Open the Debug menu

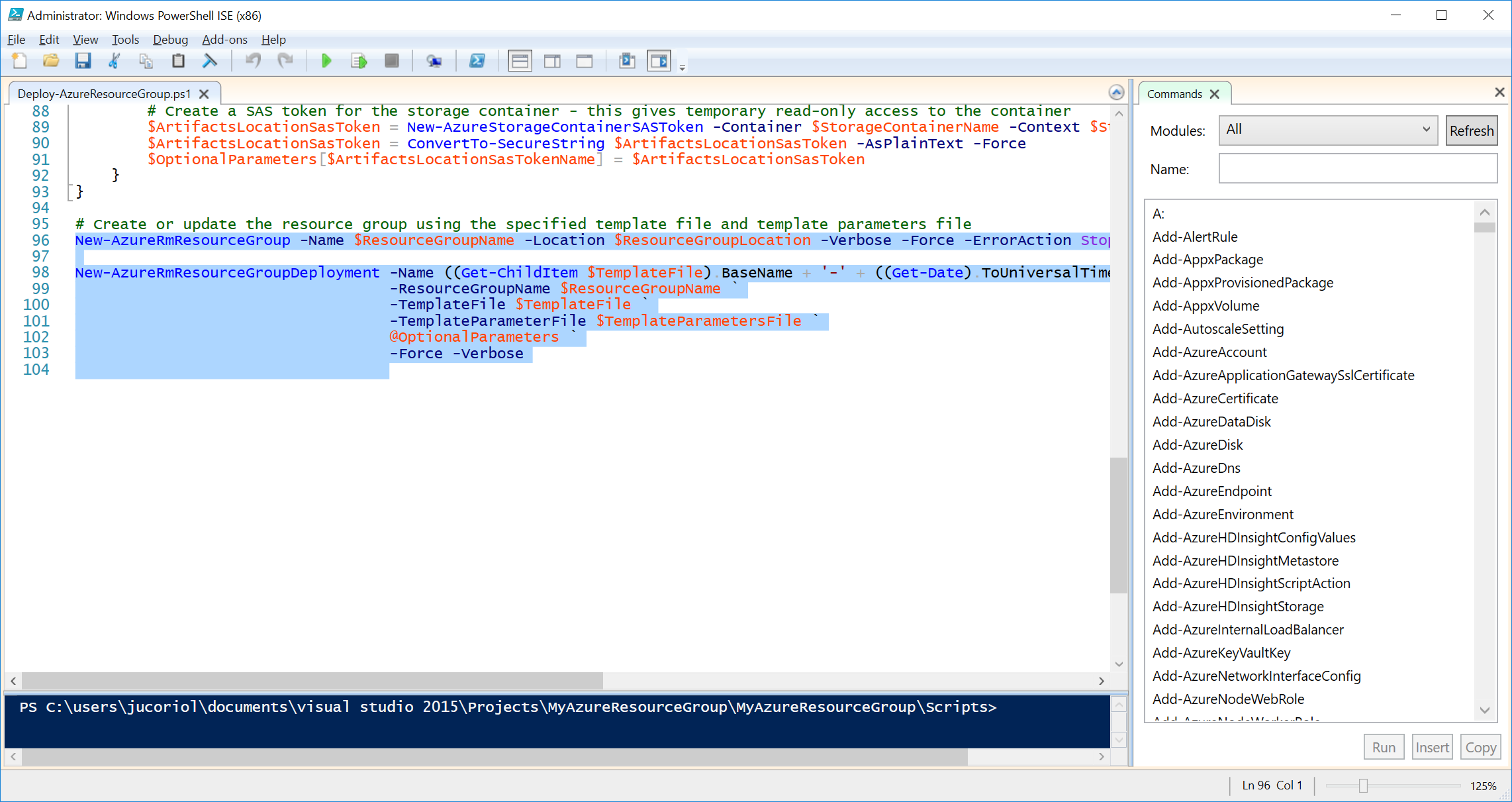click(170, 40)
